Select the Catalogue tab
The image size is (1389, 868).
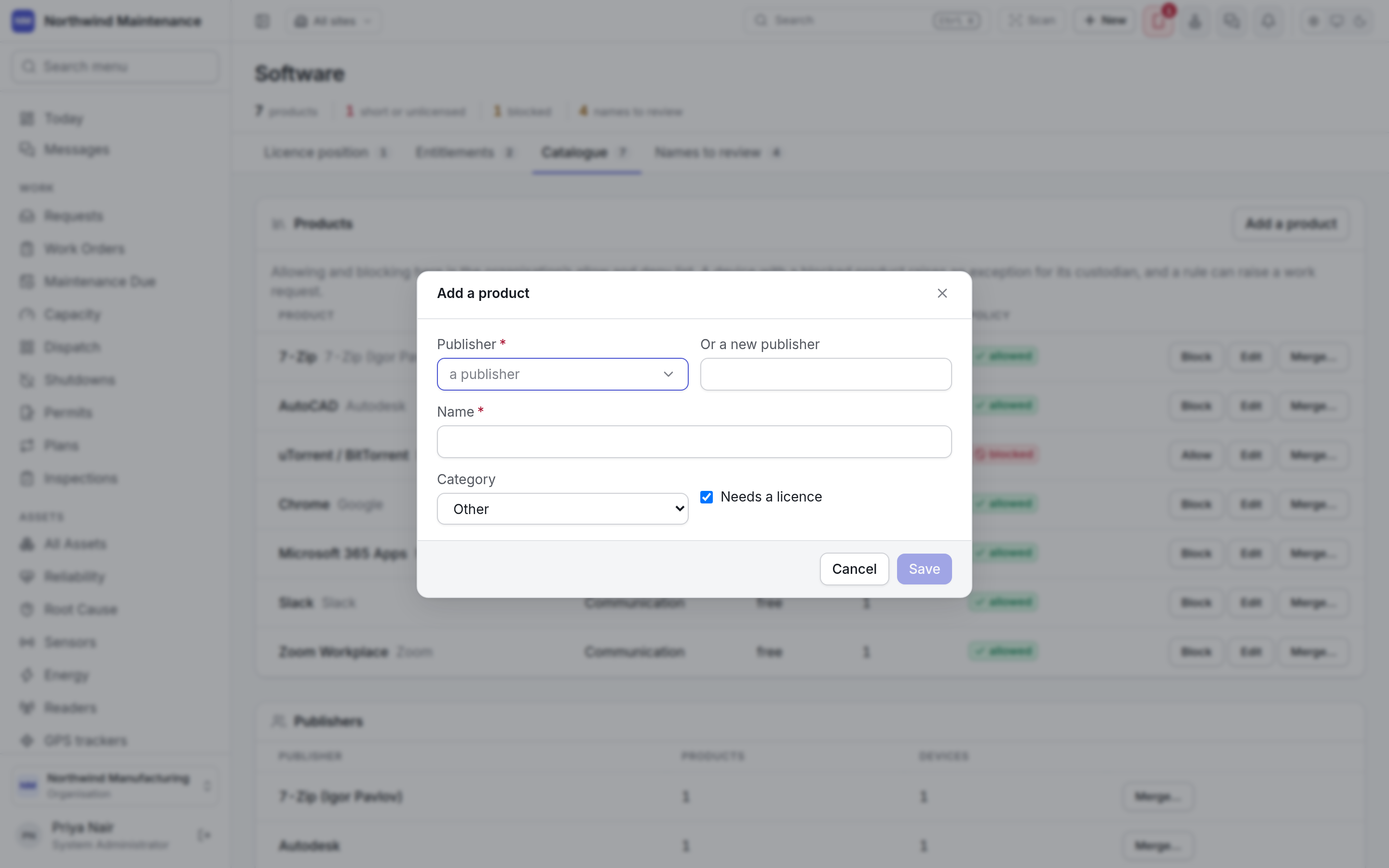click(586, 153)
